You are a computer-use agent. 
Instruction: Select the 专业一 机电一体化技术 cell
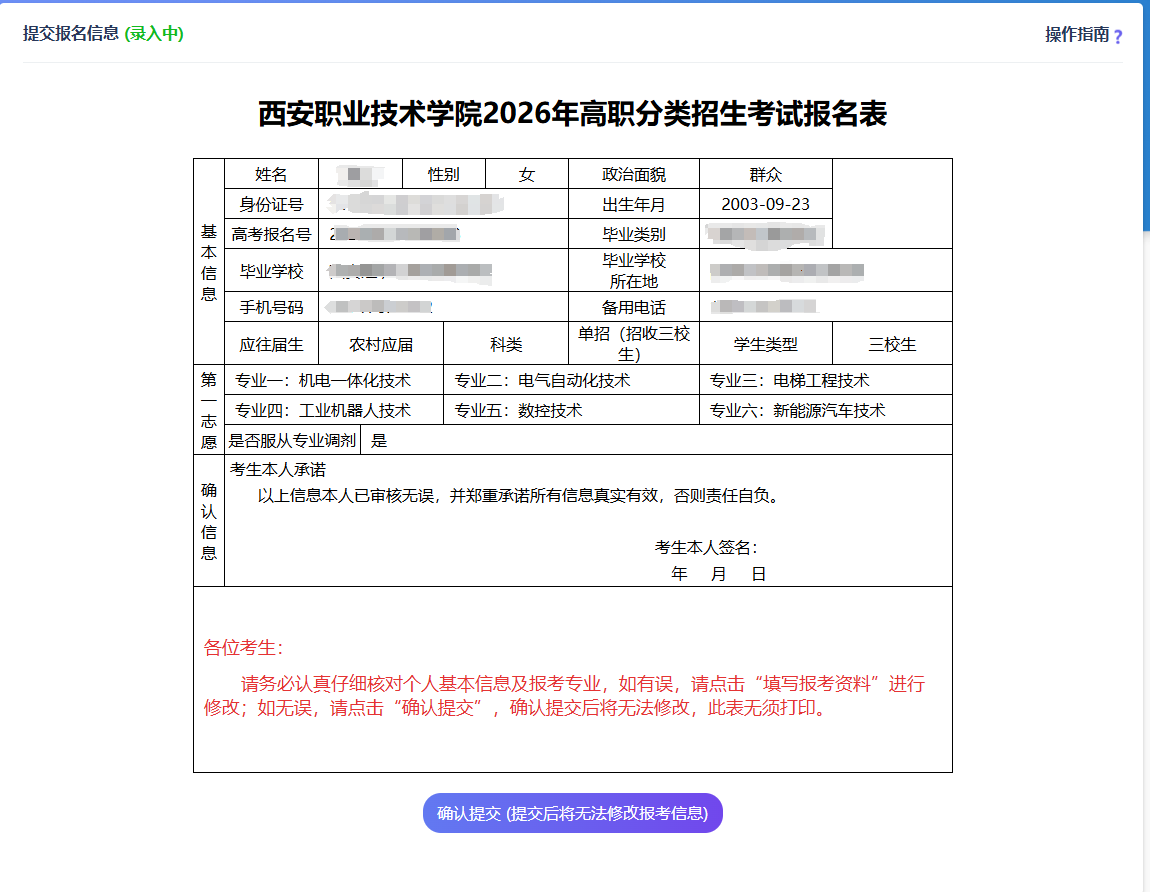[x=323, y=380]
